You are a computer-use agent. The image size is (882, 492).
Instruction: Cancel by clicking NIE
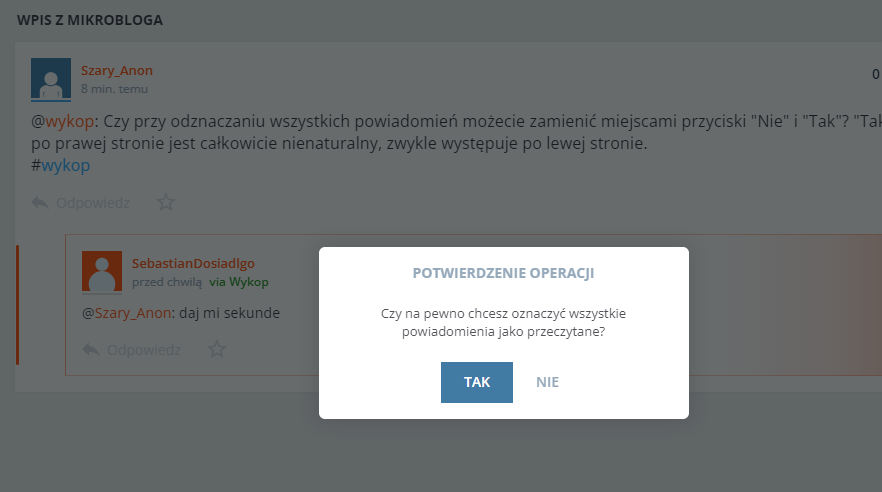(x=547, y=382)
